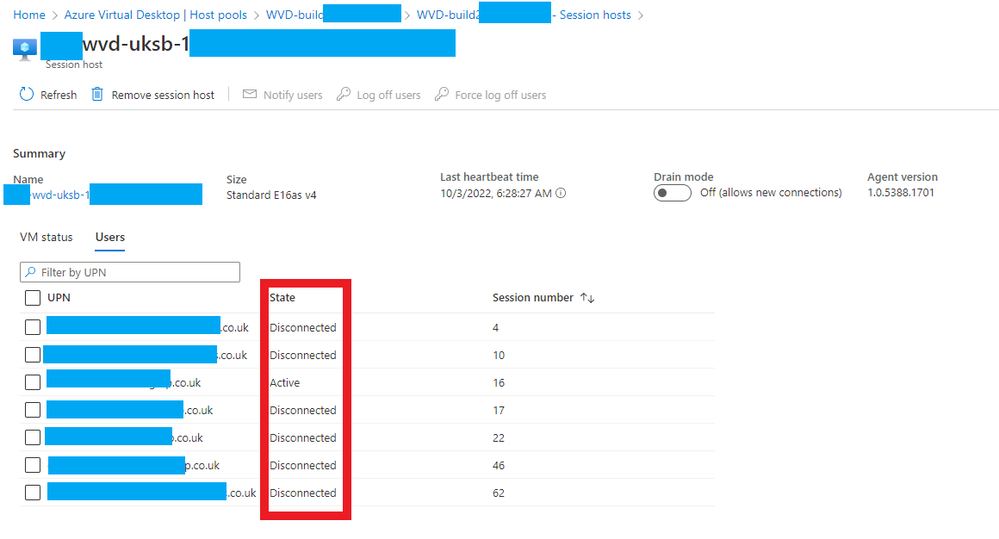Select the checkbox for session 62 user

[32, 492]
